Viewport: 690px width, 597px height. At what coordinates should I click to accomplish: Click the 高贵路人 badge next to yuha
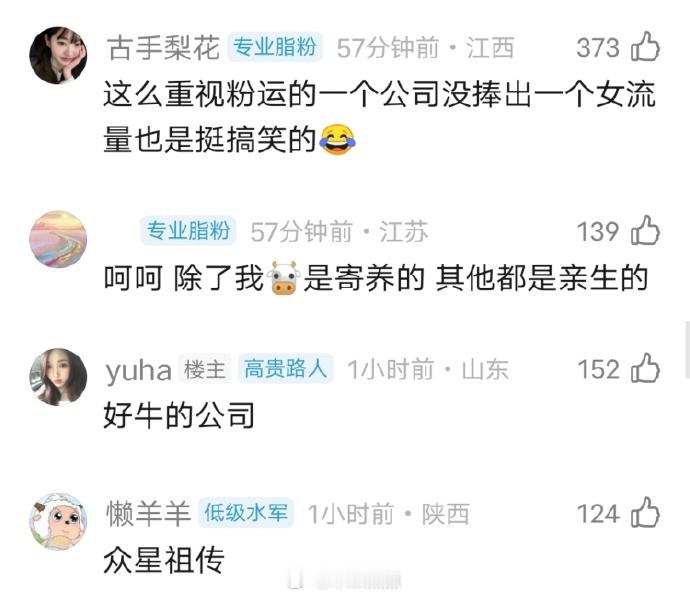286,368
